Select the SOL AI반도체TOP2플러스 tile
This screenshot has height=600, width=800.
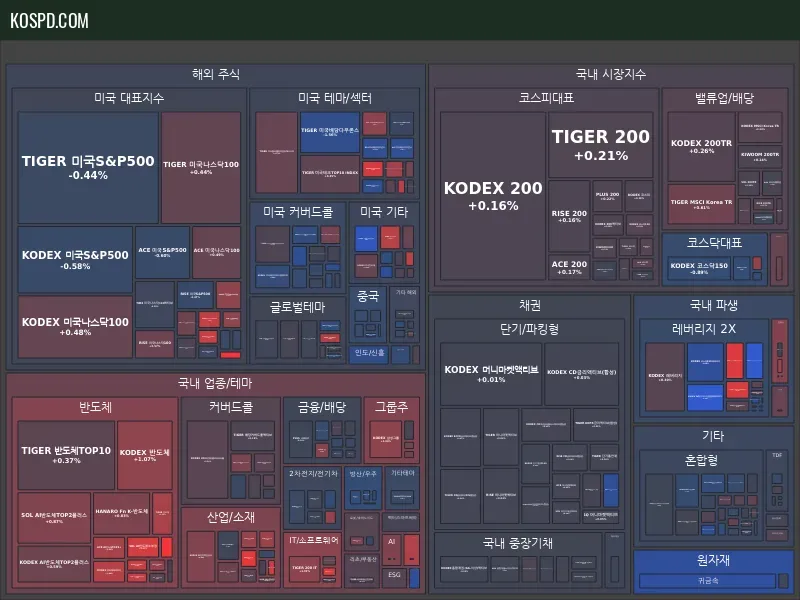pyautogui.click(x=54, y=517)
